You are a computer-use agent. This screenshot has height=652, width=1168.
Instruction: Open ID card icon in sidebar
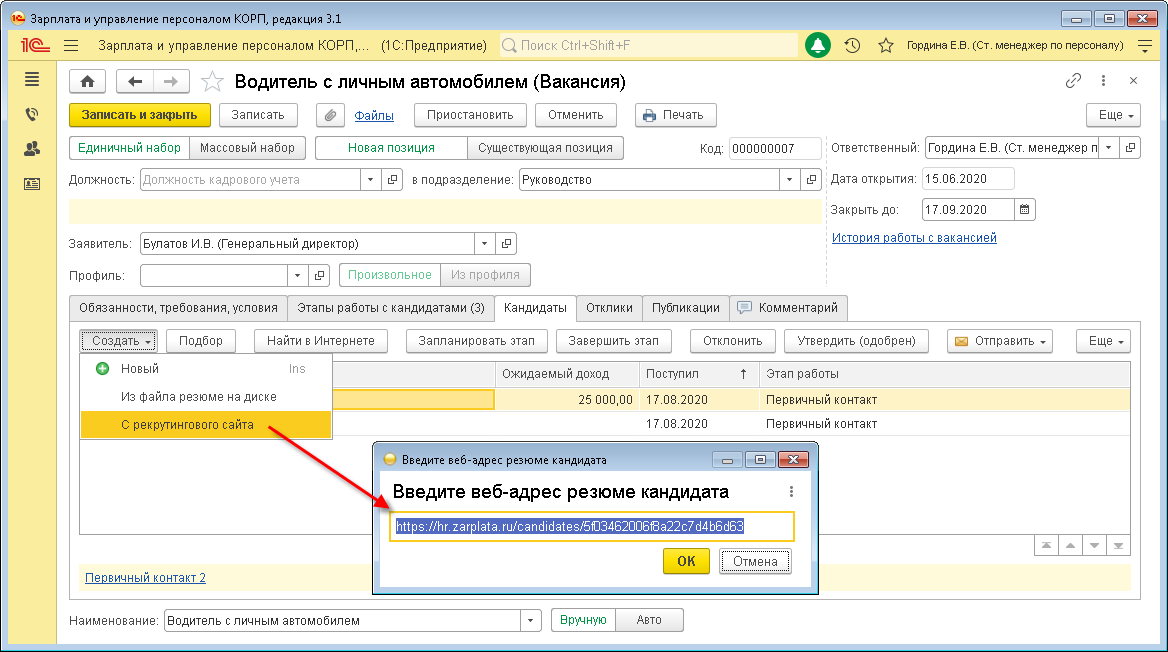(32, 184)
